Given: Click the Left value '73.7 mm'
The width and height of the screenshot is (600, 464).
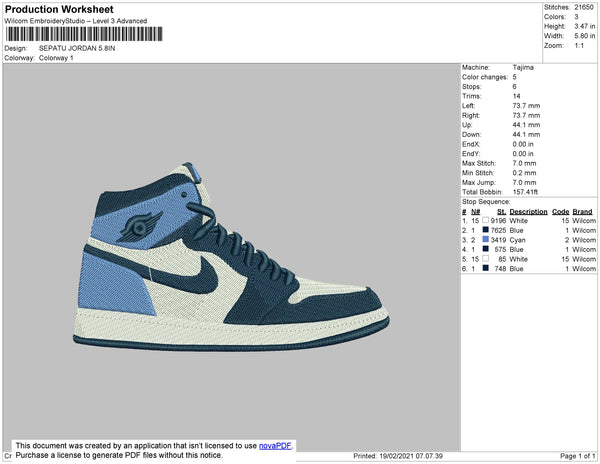Looking at the screenshot, I should [x=526, y=106].
